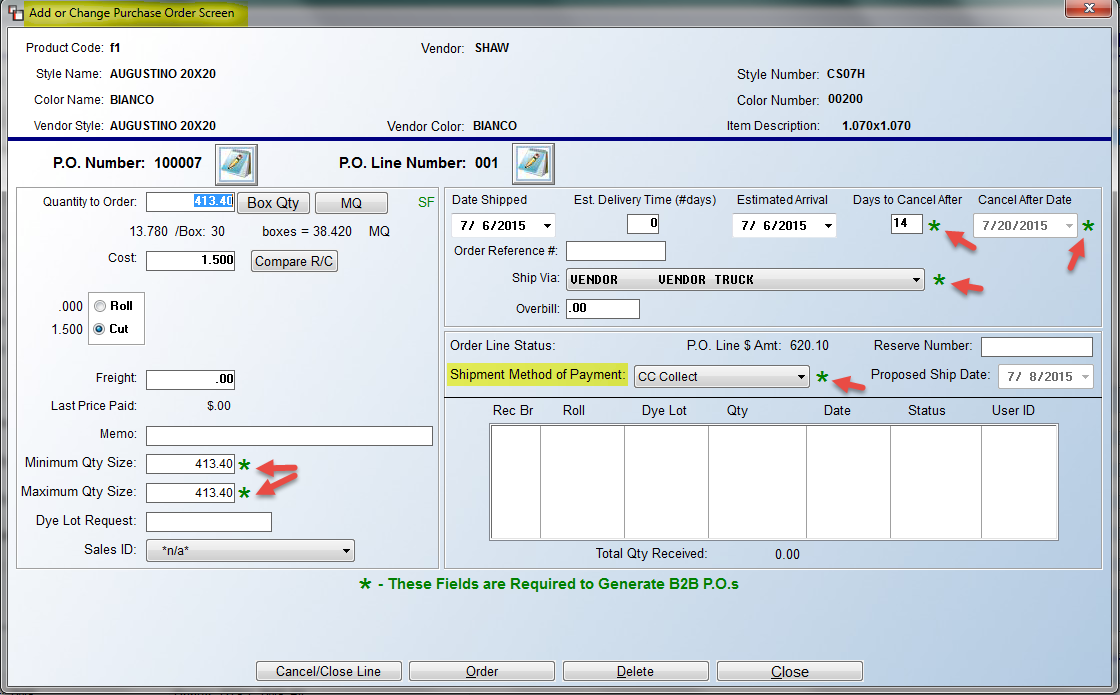Click the Freight input field
This screenshot has width=1120, height=695.
191,379
